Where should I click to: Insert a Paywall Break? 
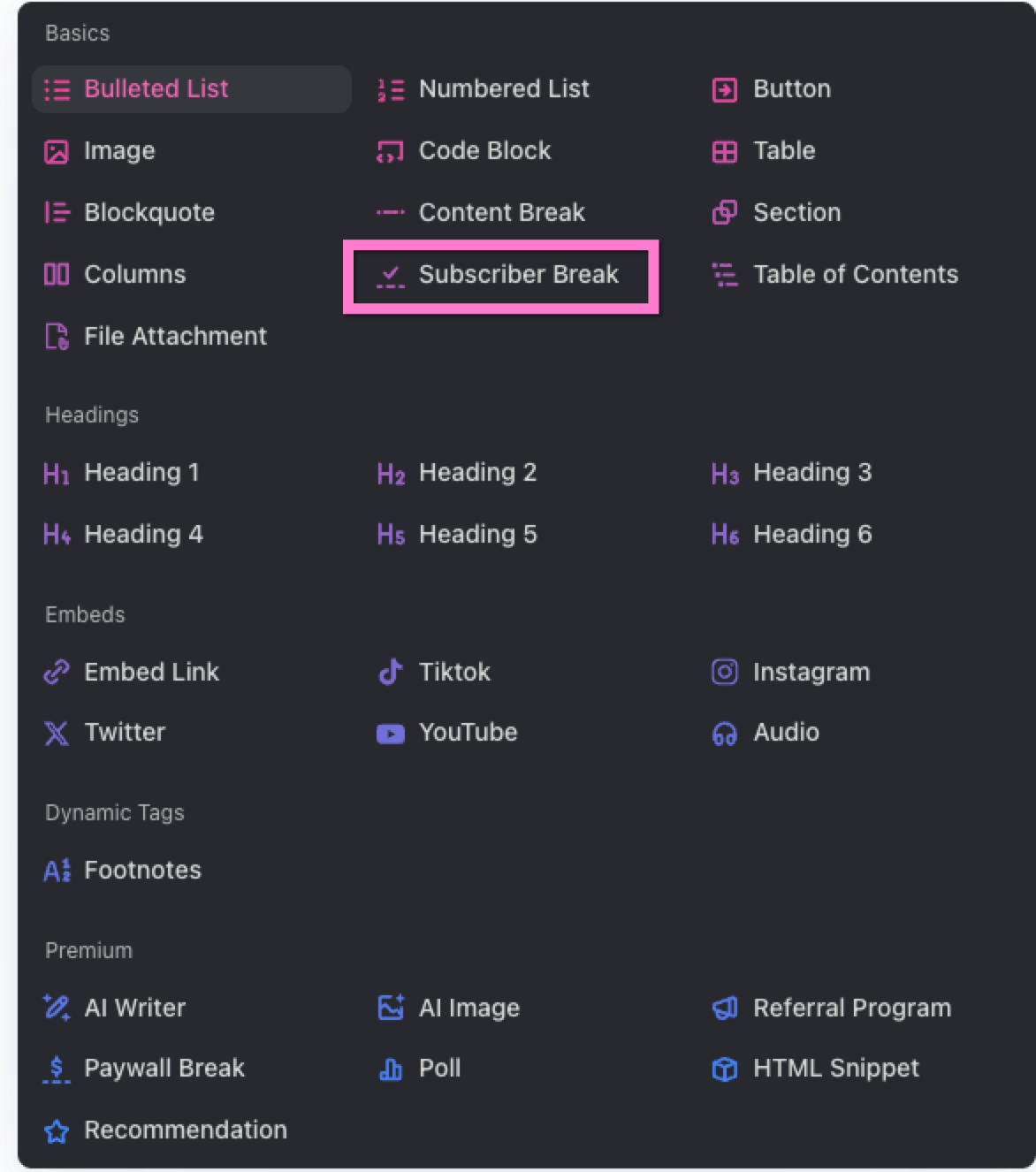click(x=163, y=1069)
